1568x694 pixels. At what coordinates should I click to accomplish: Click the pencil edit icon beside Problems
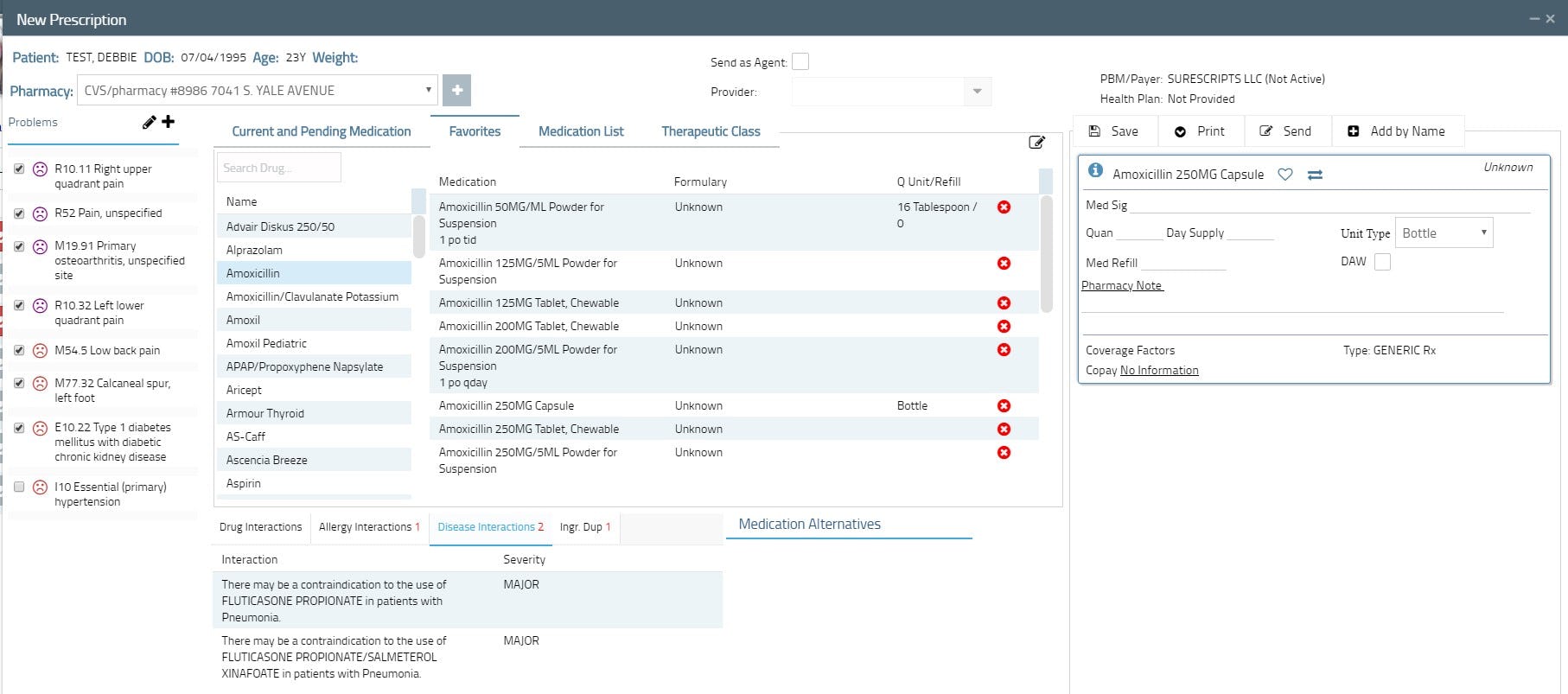(149, 123)
